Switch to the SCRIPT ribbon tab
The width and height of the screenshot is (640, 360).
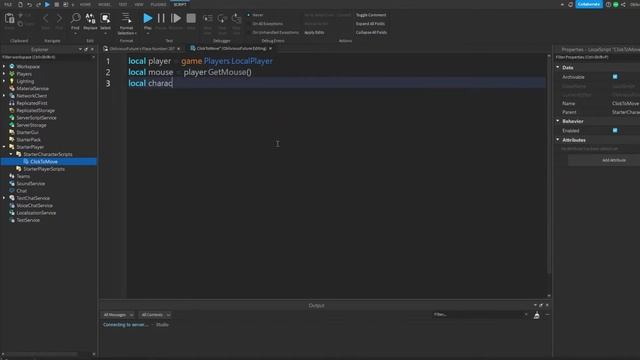pos(180,4)
